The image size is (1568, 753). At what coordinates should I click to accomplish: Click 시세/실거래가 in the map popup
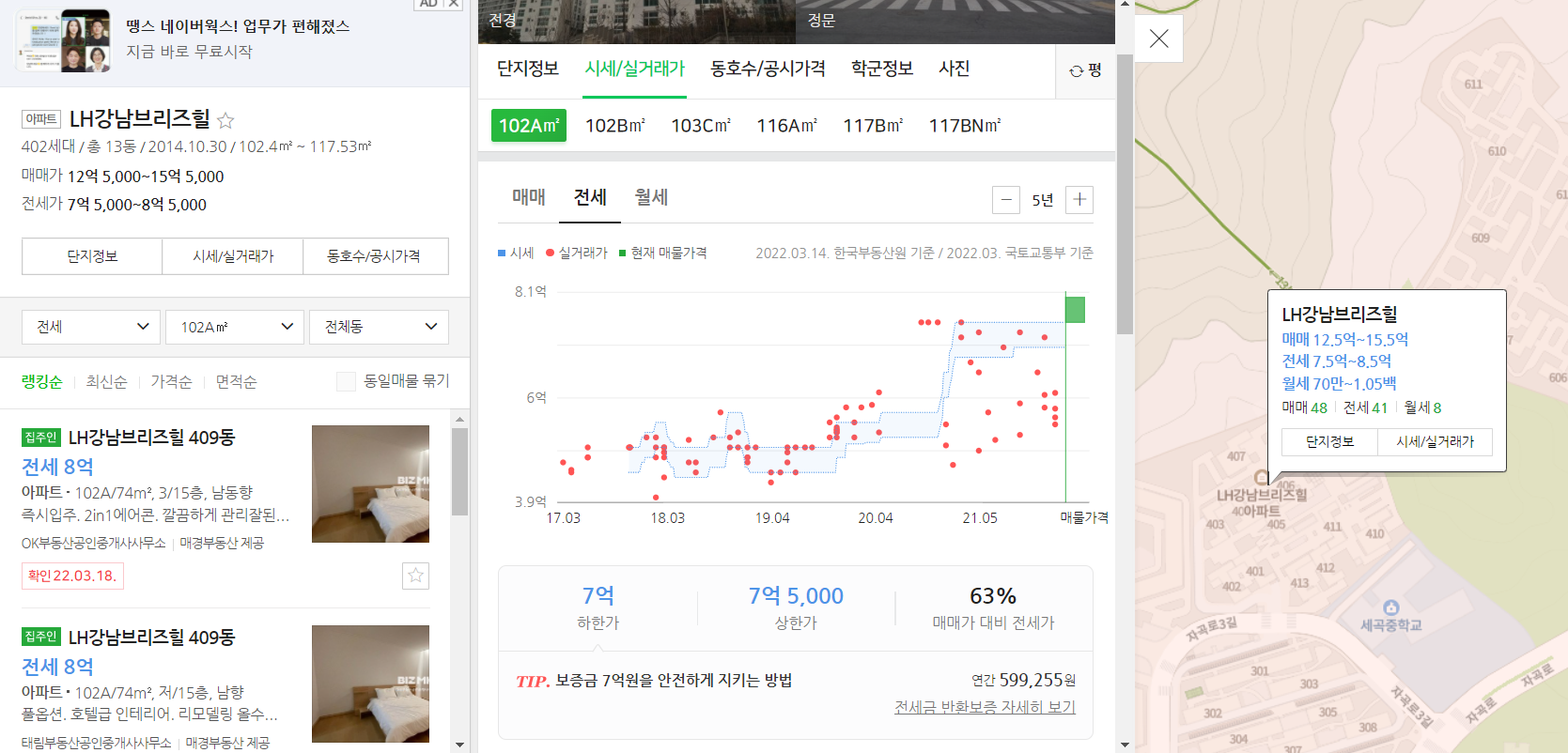pyautogui.click(x=1436, y=442)
